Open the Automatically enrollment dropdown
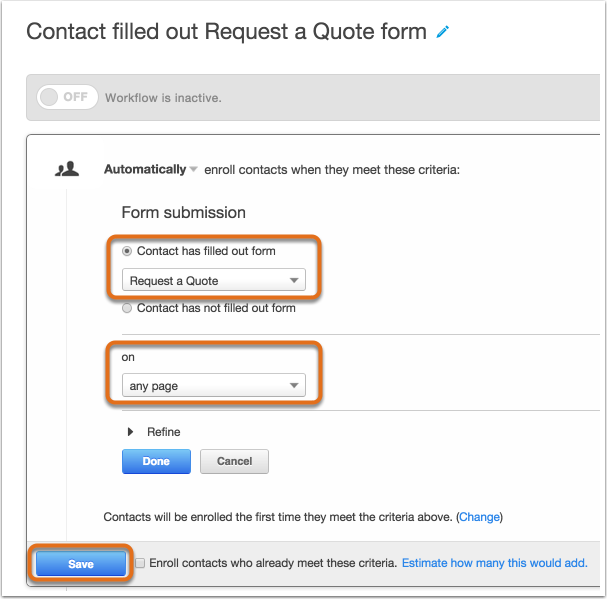The image size is (607, 599). 151,170
